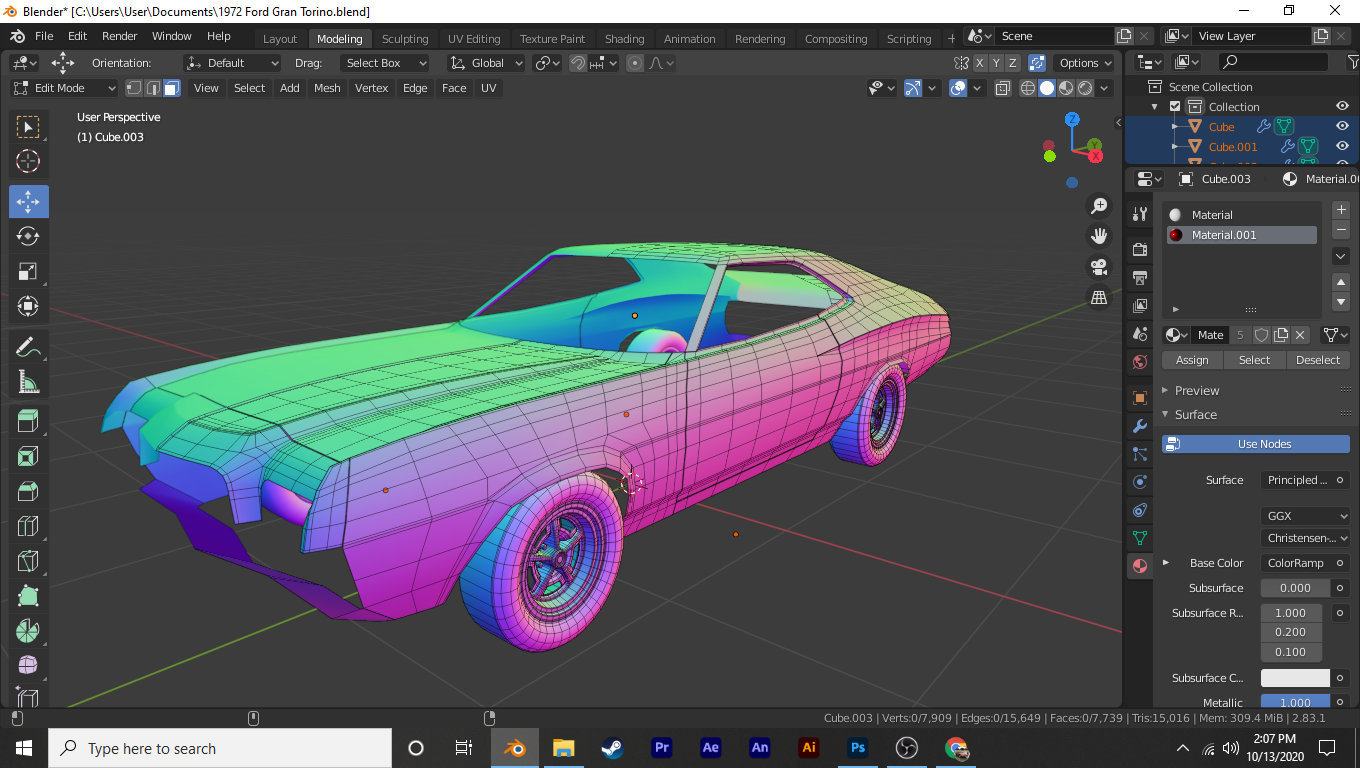Screen dimensions: 1360x768
Task: Toggle X axis mirror
Action: (980, 63)
